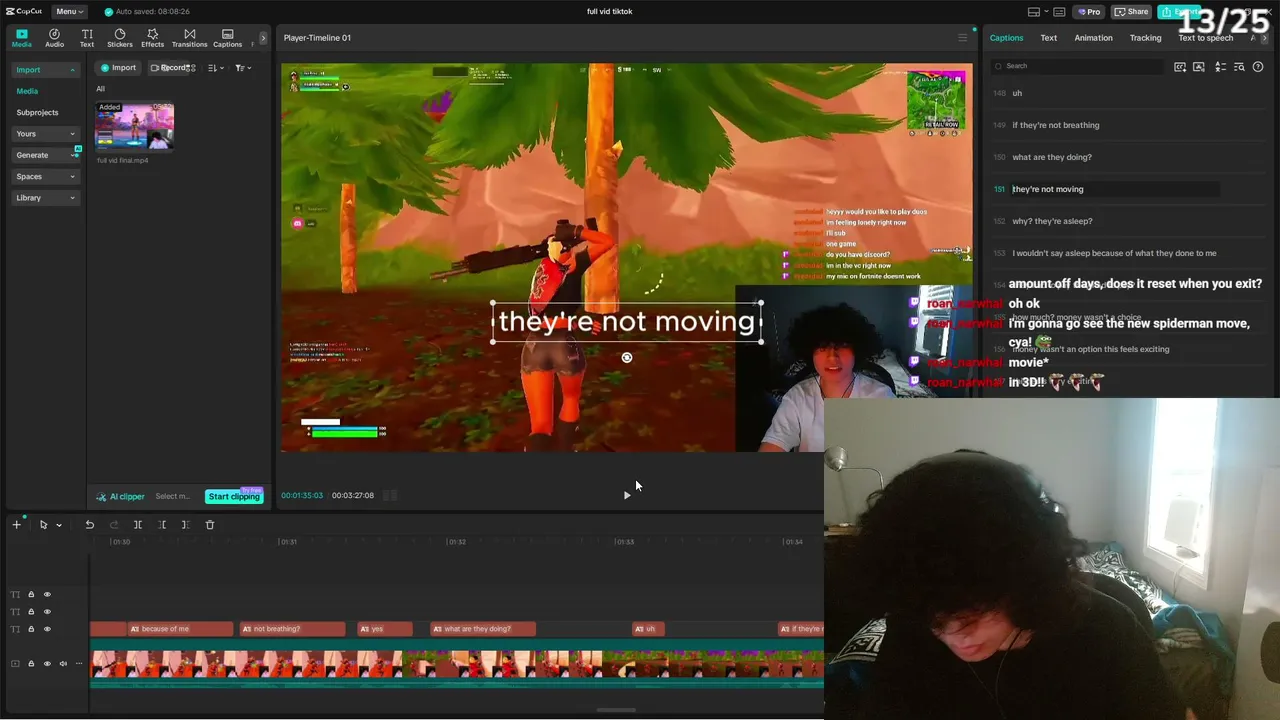The height and width of the screenshot is (720, 1280).
Task: Play the video preview
Action: click(x=627, y=495)
